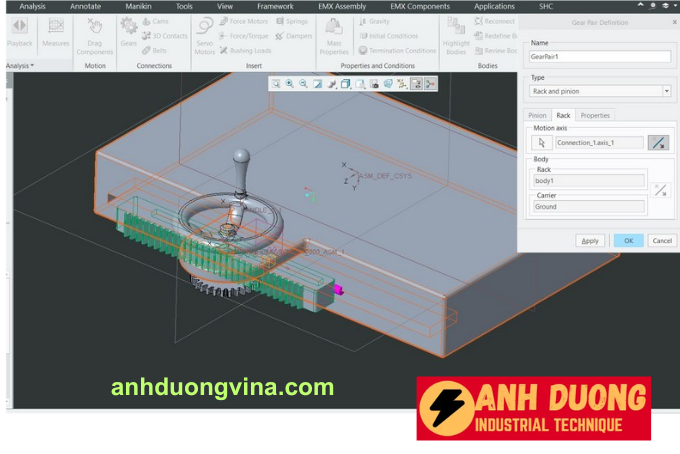
Task: Toggle the rack and carrier body swap button
Action: pyautogui.click(x=659, y=189)
